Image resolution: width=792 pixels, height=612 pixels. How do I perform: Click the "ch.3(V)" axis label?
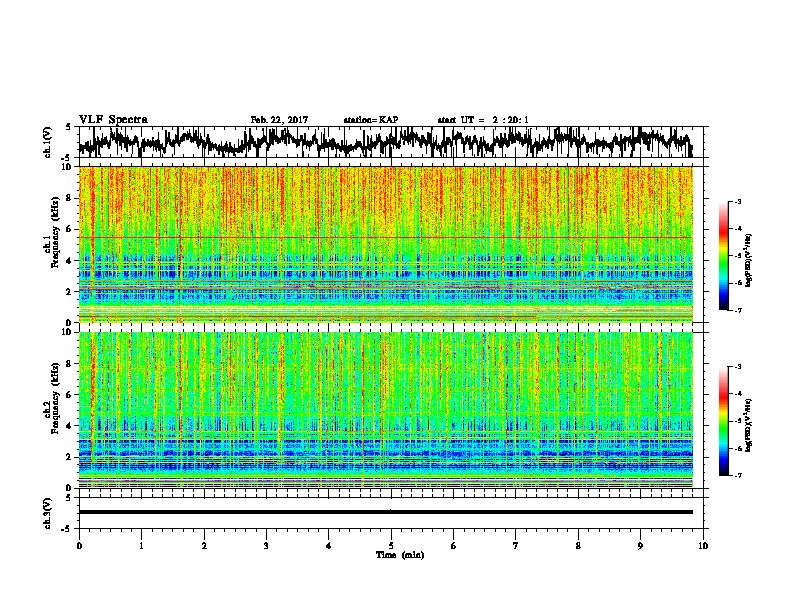[x=48, y=513]
